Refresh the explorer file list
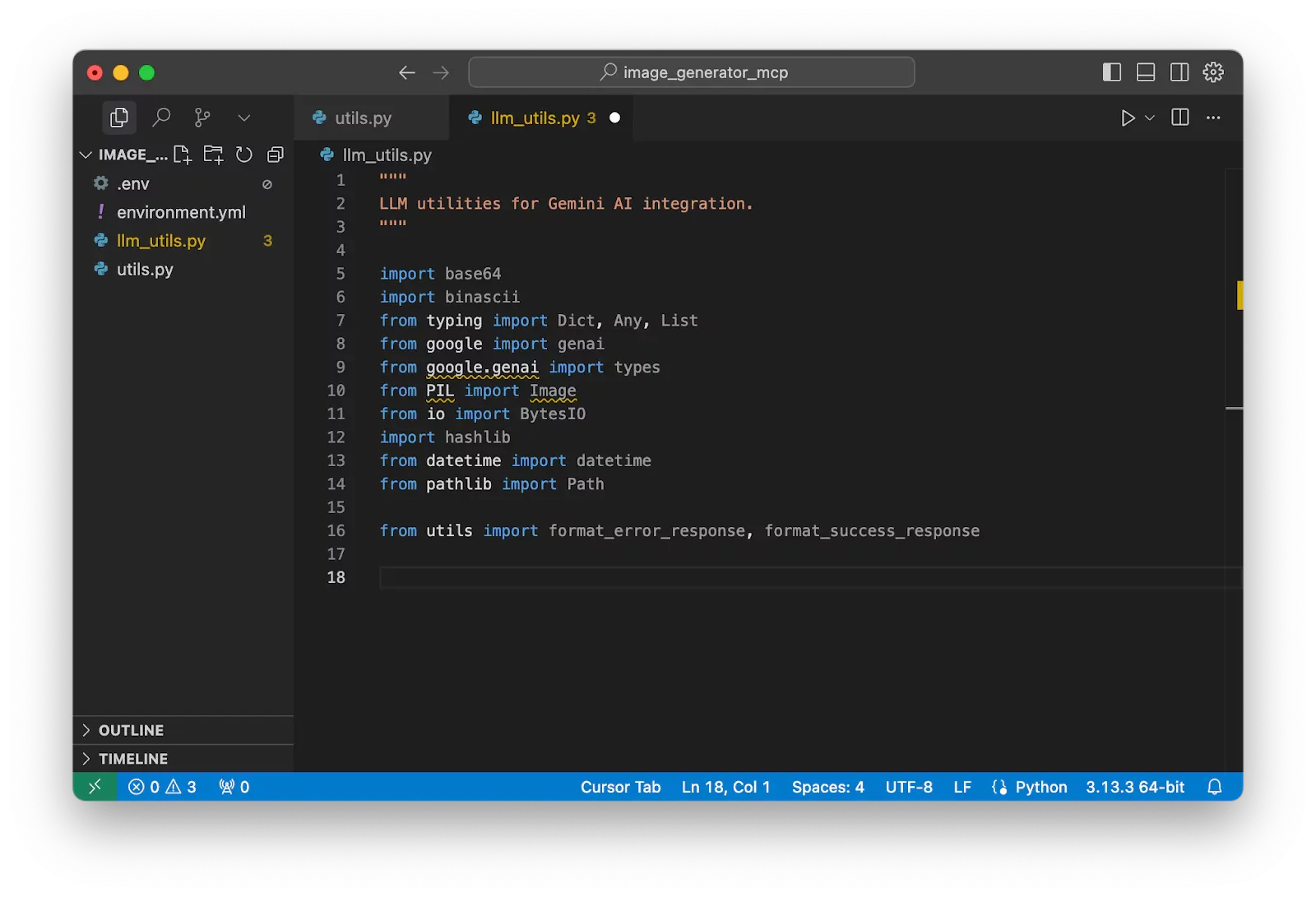 click(x=244, y=155)
